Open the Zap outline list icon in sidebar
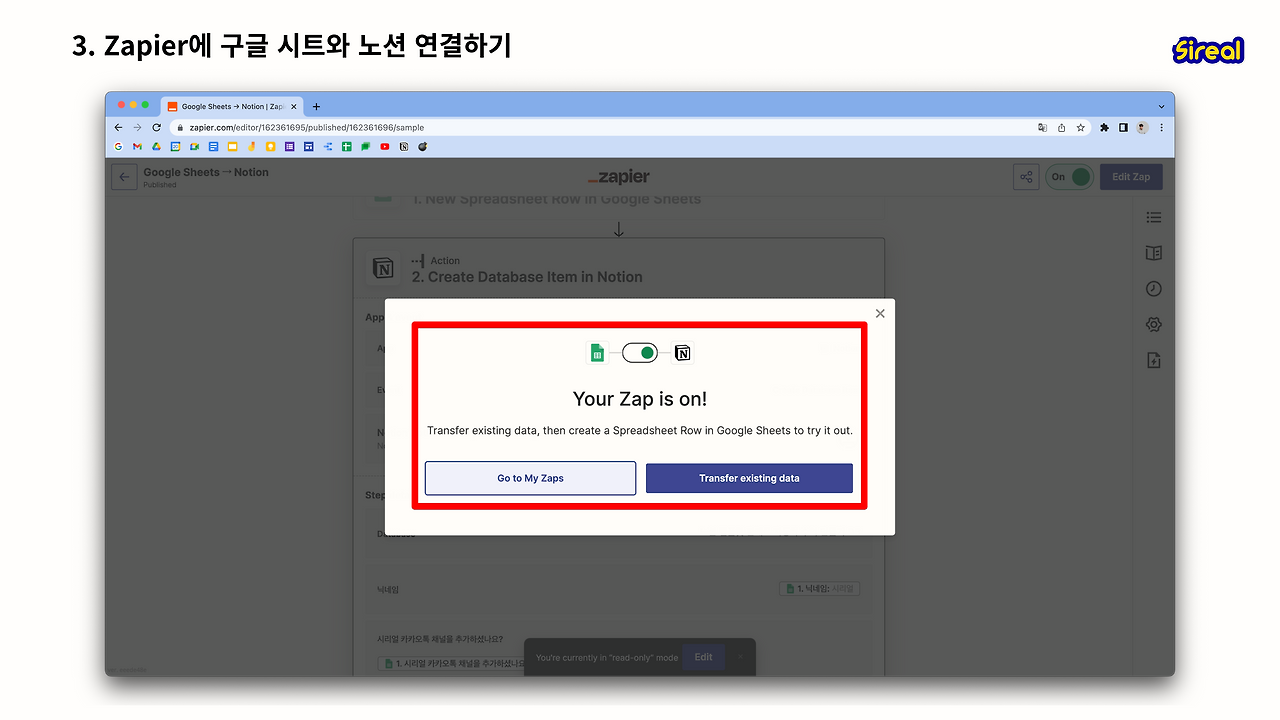Viewport: 1280px width, 720px height. coord(1153,217)
